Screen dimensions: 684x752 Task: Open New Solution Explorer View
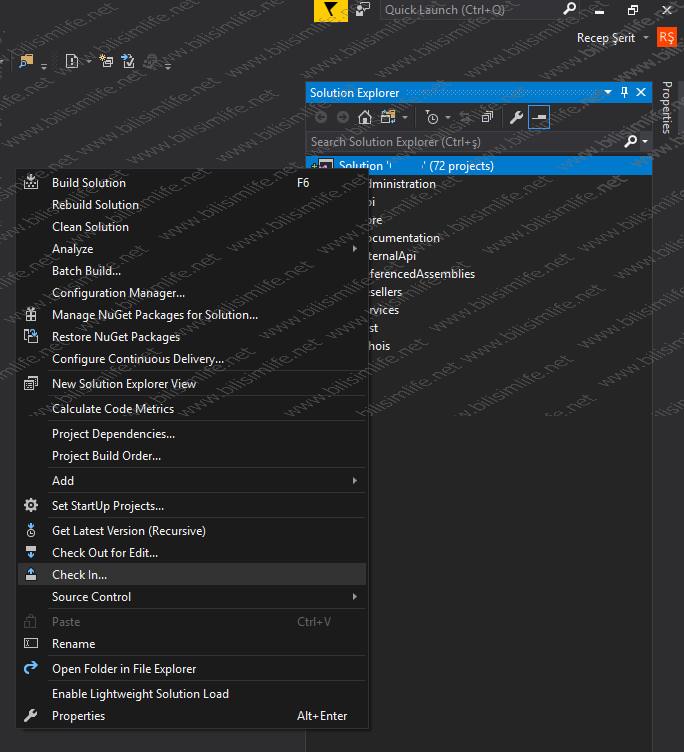(192, 384)
